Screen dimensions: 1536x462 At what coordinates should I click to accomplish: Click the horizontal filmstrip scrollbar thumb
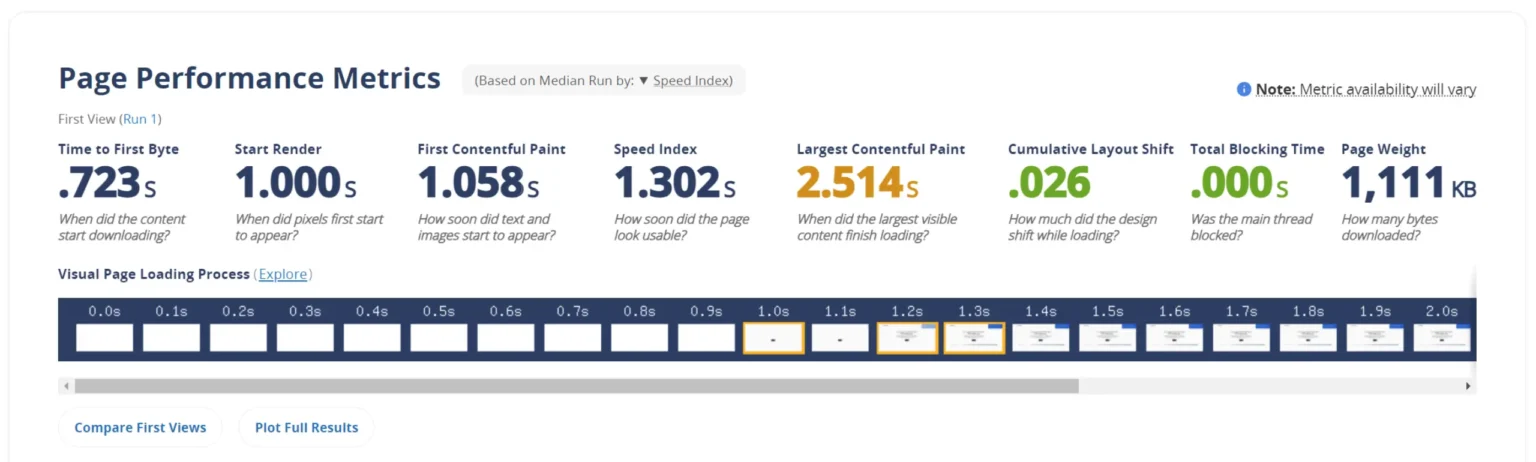click(576, 386)
